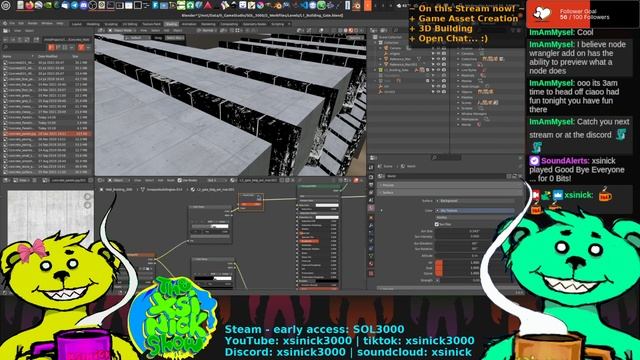Viewport: 640px width, 360px height.
Task: Open the Color Sky Texture dropdown
Action: point(475,211)
